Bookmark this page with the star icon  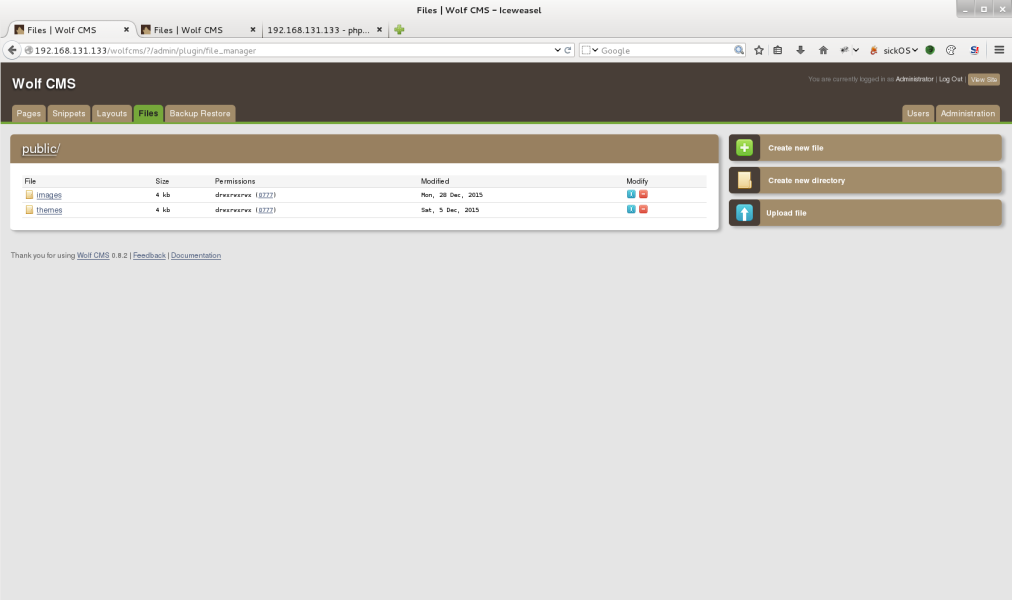click(759, 50)
